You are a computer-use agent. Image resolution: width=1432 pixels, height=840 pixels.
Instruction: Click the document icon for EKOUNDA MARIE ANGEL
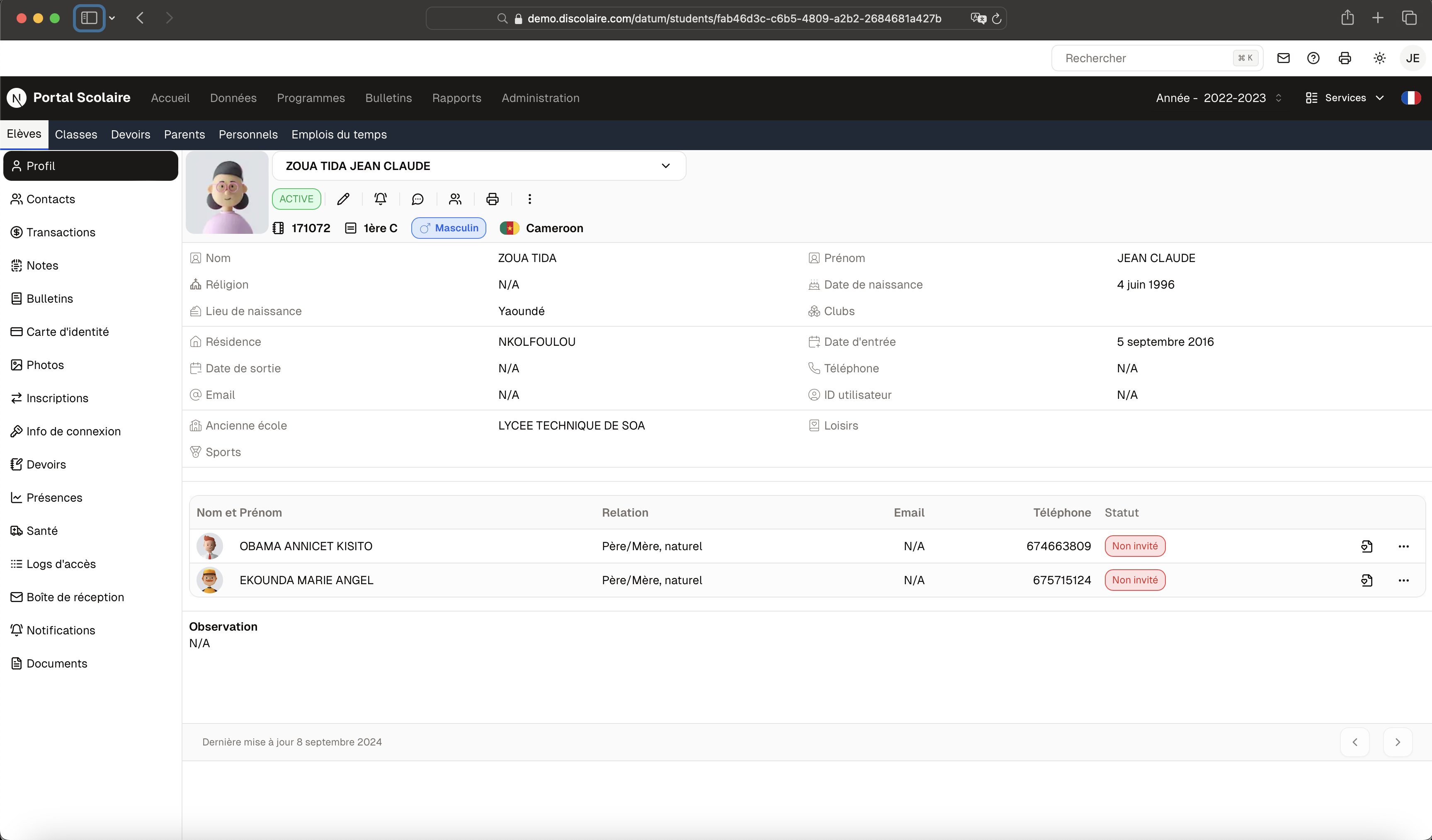coord(1366,580)
